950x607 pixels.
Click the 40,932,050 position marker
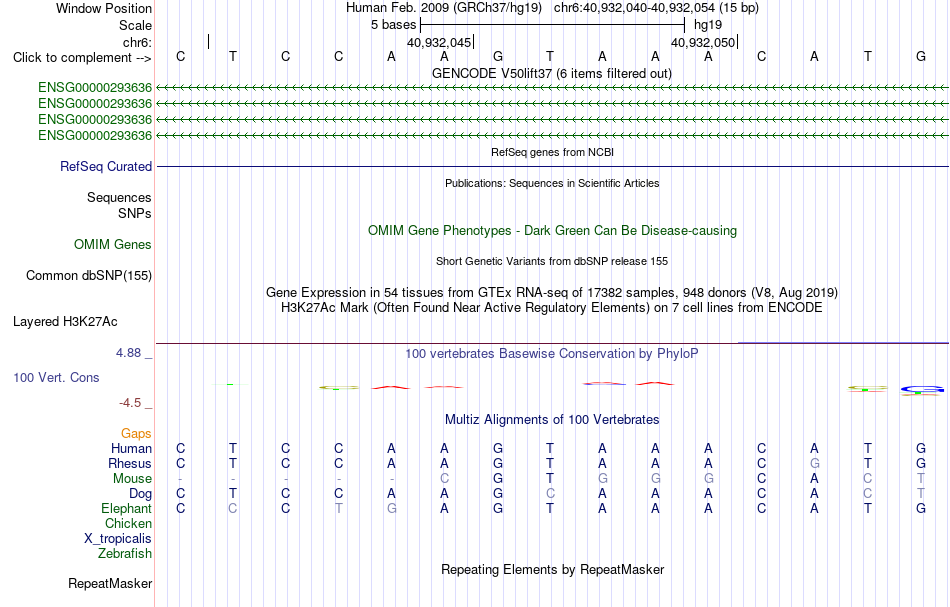coord(703,42)
